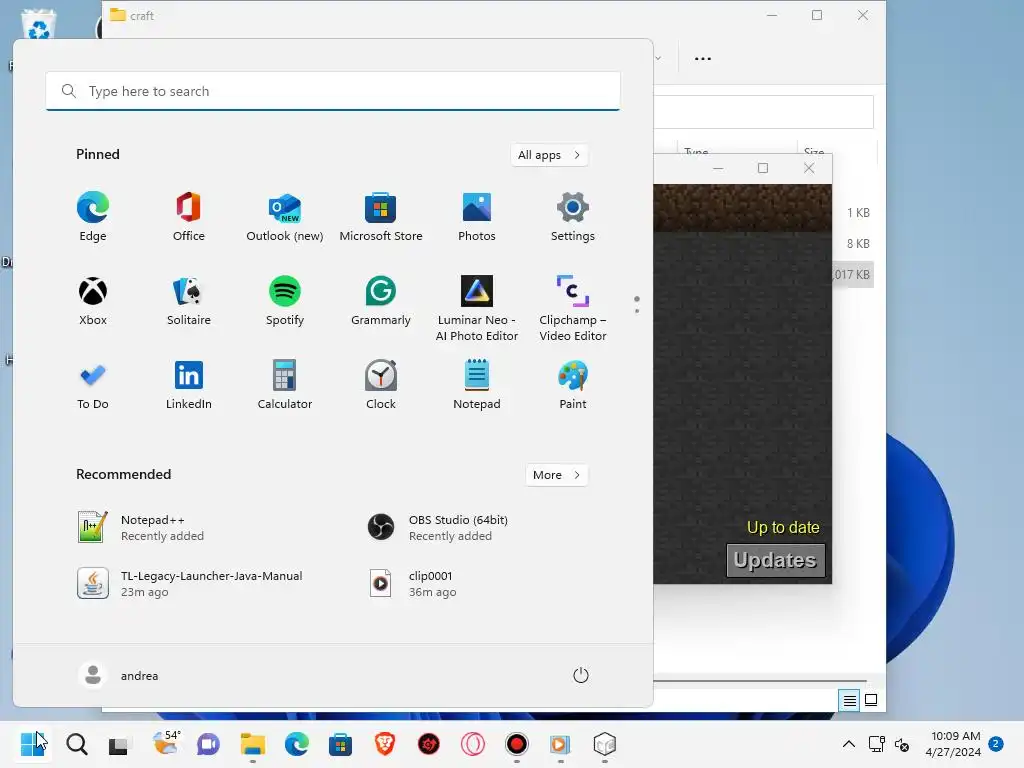Switch to red record app on taskbar

coord(517,744)
